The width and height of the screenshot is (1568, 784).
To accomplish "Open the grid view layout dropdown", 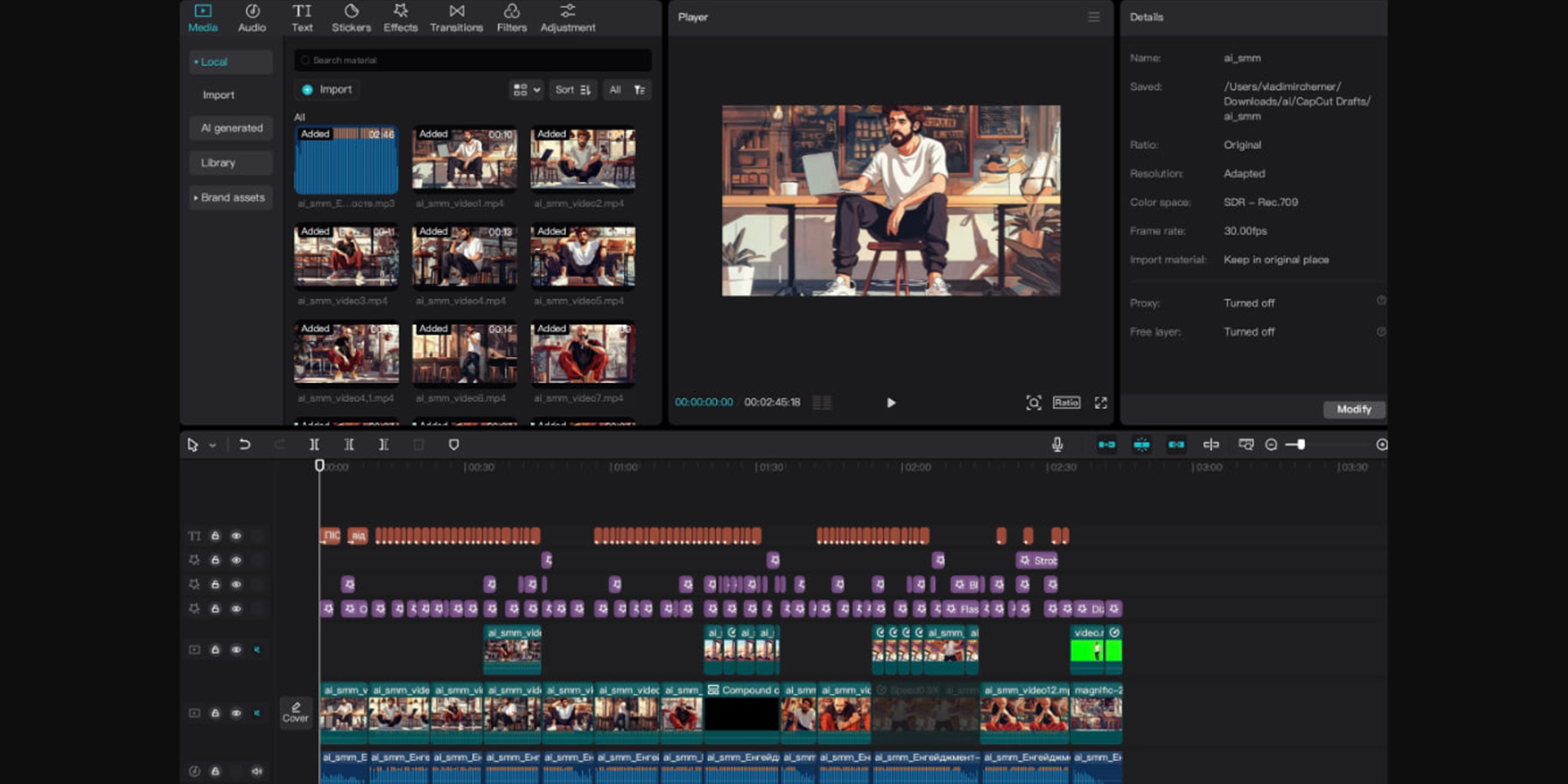I will 526,90.
